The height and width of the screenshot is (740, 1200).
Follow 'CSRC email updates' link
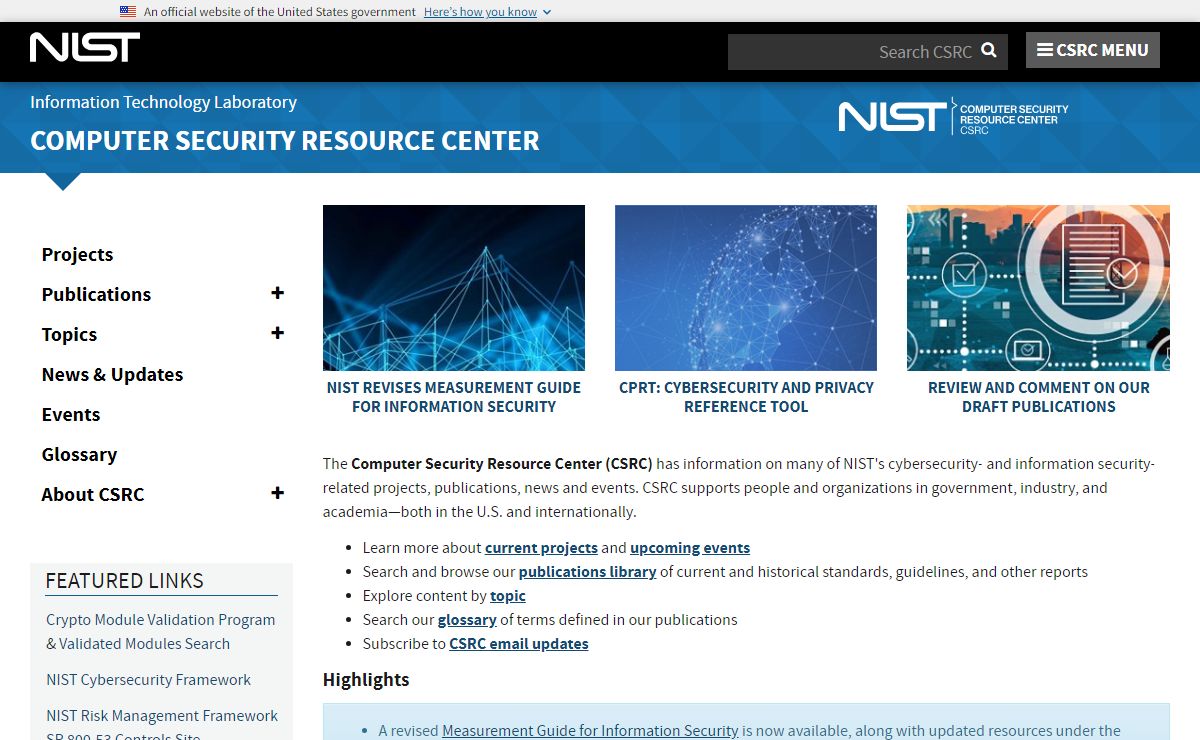pos(519,644)
